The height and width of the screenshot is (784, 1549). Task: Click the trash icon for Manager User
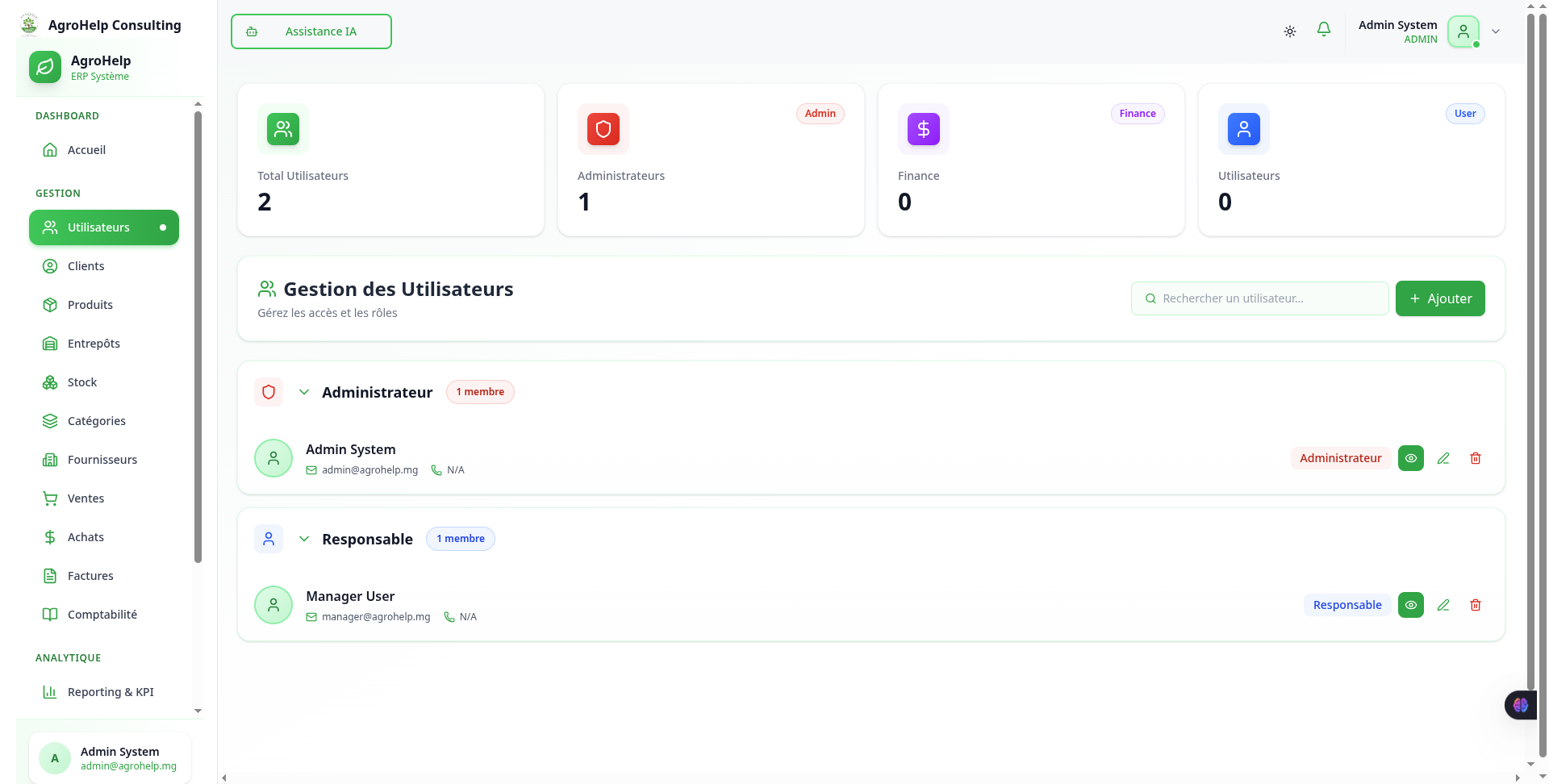click(x=1476, y=605)
